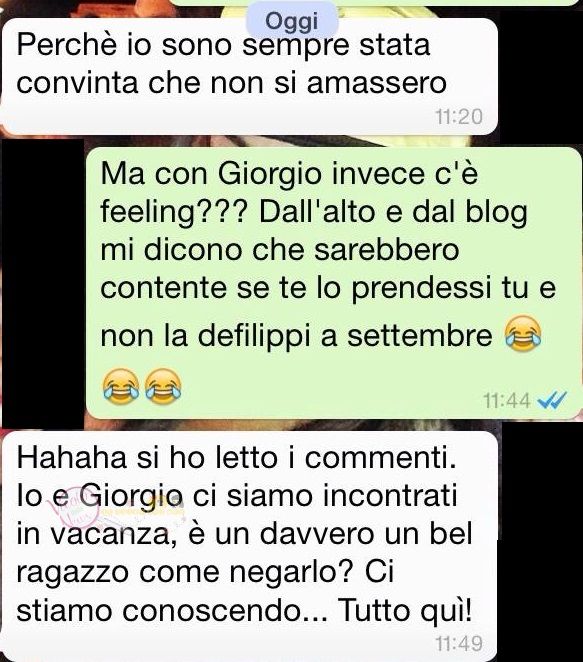Click "Giorgio" in the green sent message

pos(270,175)
